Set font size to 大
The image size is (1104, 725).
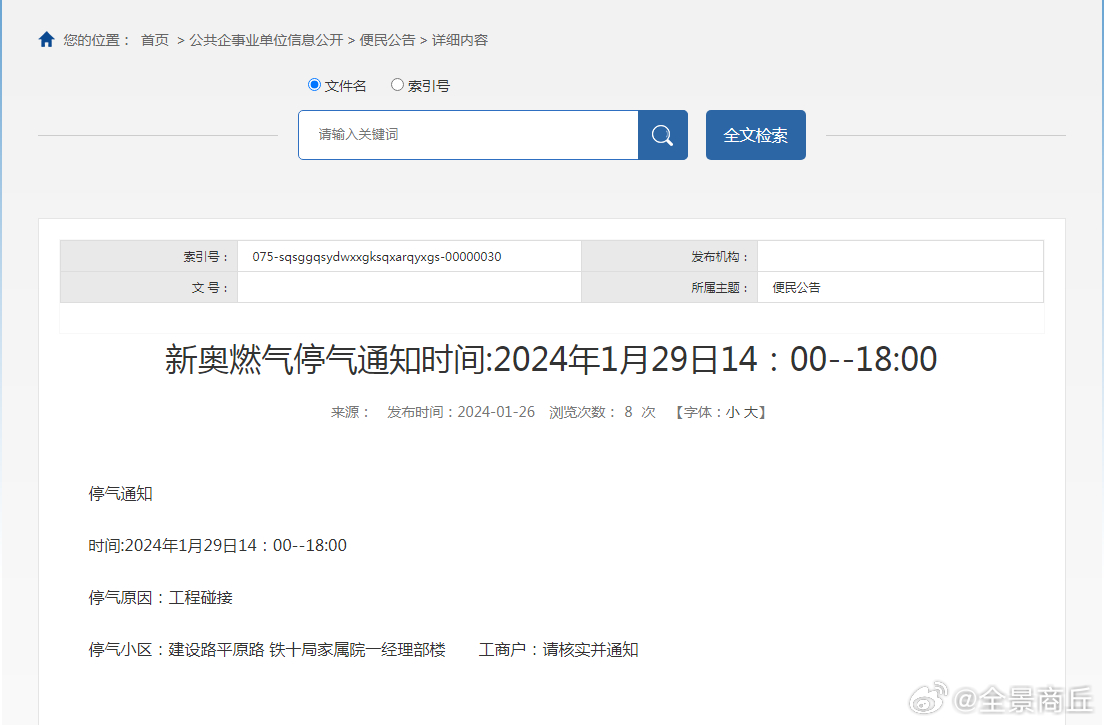(x=750, y=412)
